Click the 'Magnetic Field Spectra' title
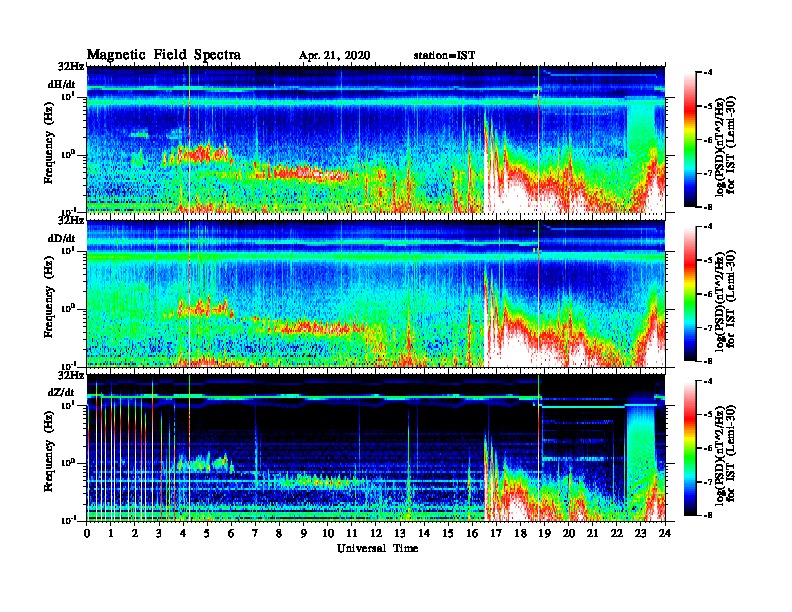This screenshot has height=612, width=792. [x=164, y=55]
